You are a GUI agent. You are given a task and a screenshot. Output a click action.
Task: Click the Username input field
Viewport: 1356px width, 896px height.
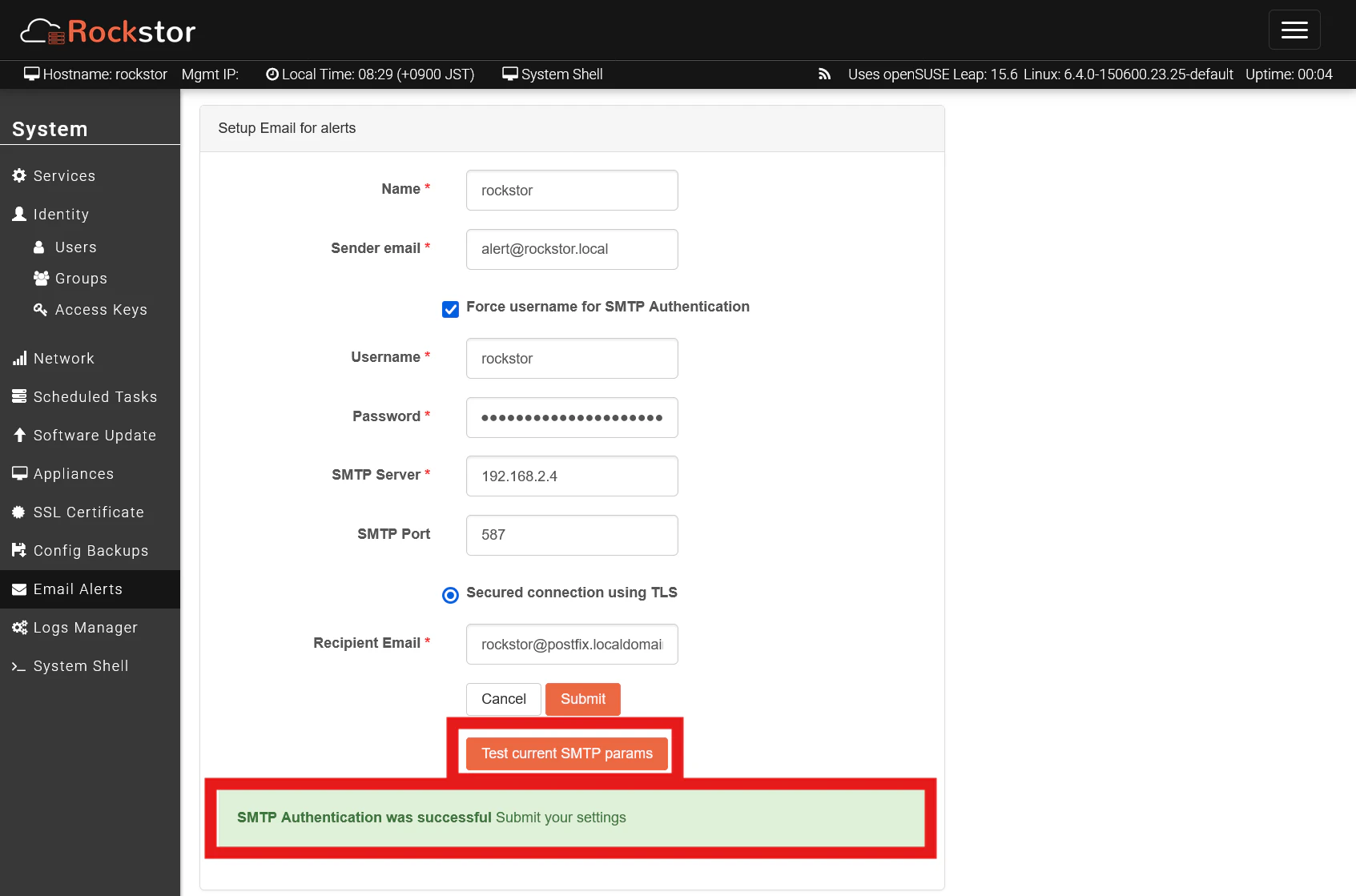[x=572, y=358]
